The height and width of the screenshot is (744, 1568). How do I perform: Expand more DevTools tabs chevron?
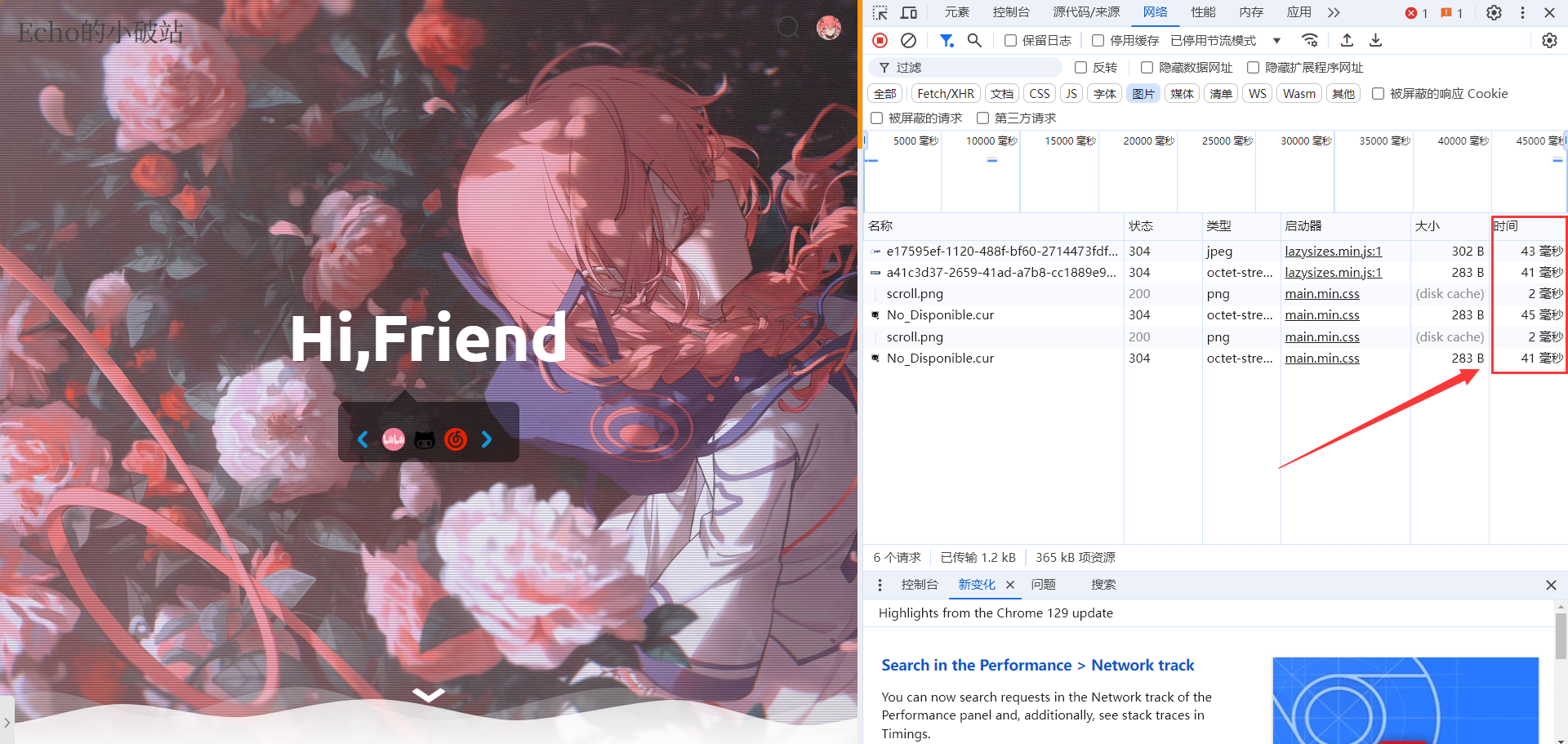[x=1334, y=13]
